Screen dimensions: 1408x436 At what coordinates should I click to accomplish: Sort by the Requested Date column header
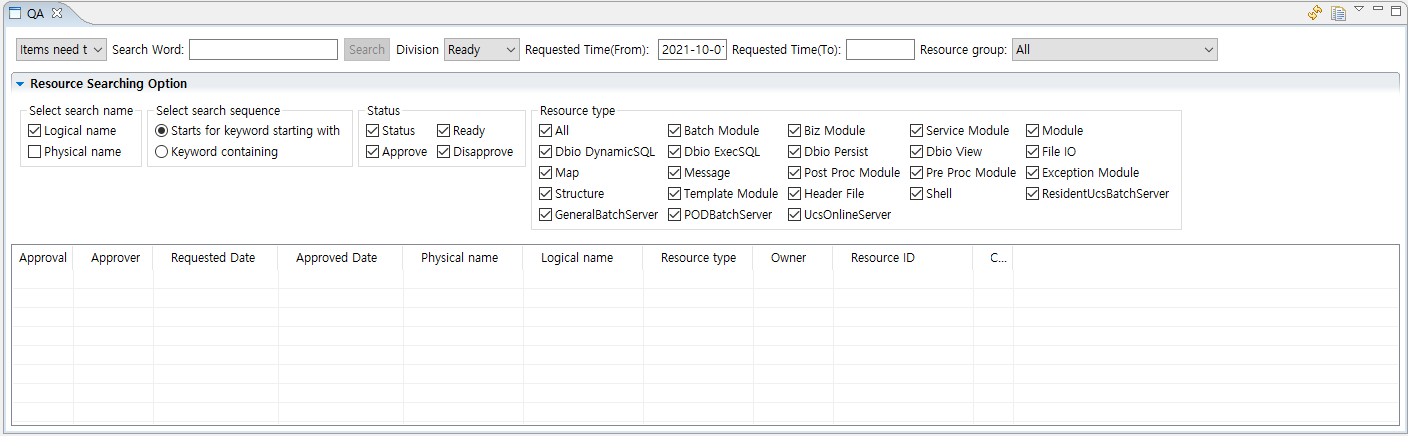[213, 258]
